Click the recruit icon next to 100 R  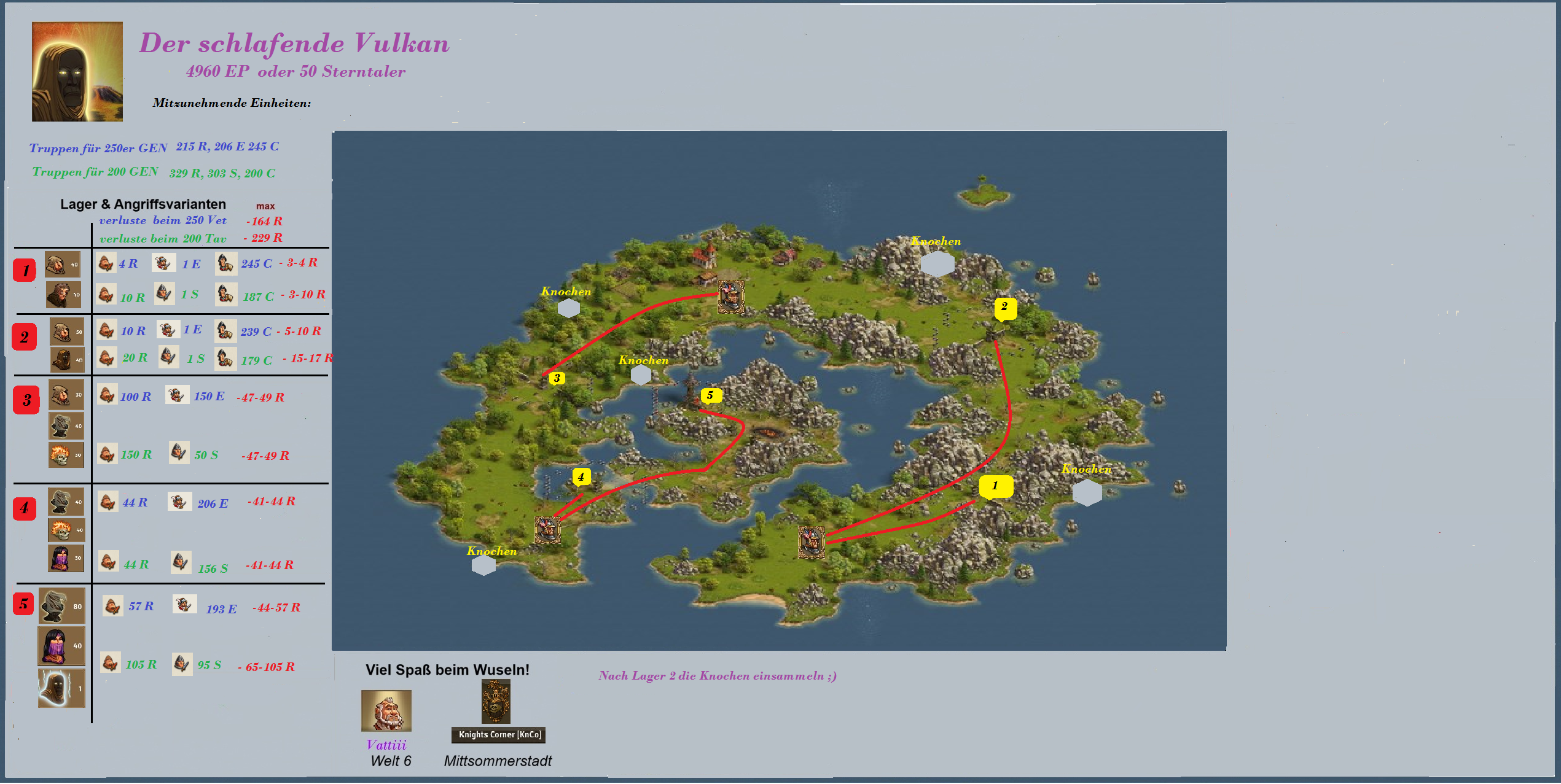tap(107, 395)
